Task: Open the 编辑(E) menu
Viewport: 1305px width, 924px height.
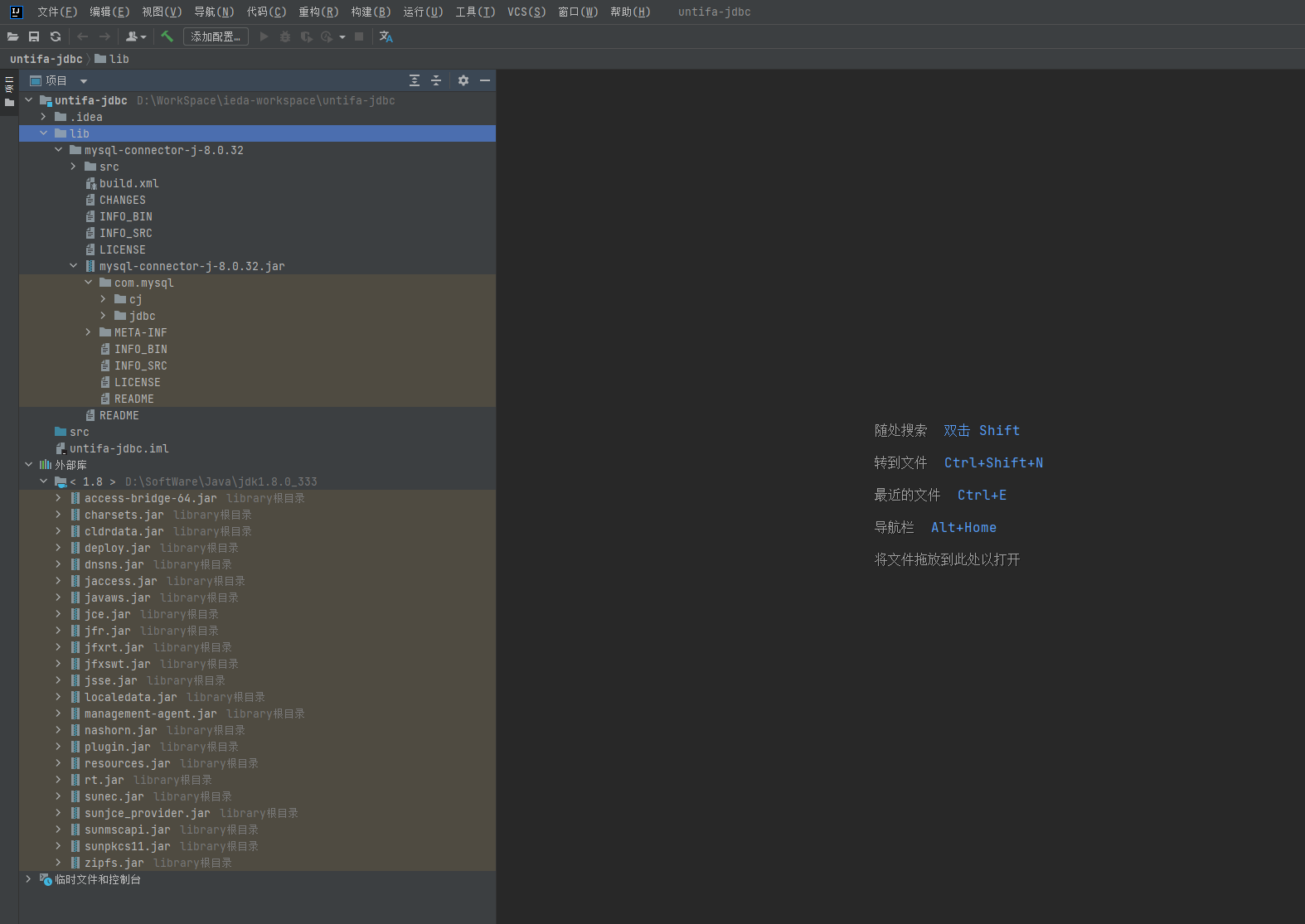Action: pyautogui.click(x=109, y=12)
